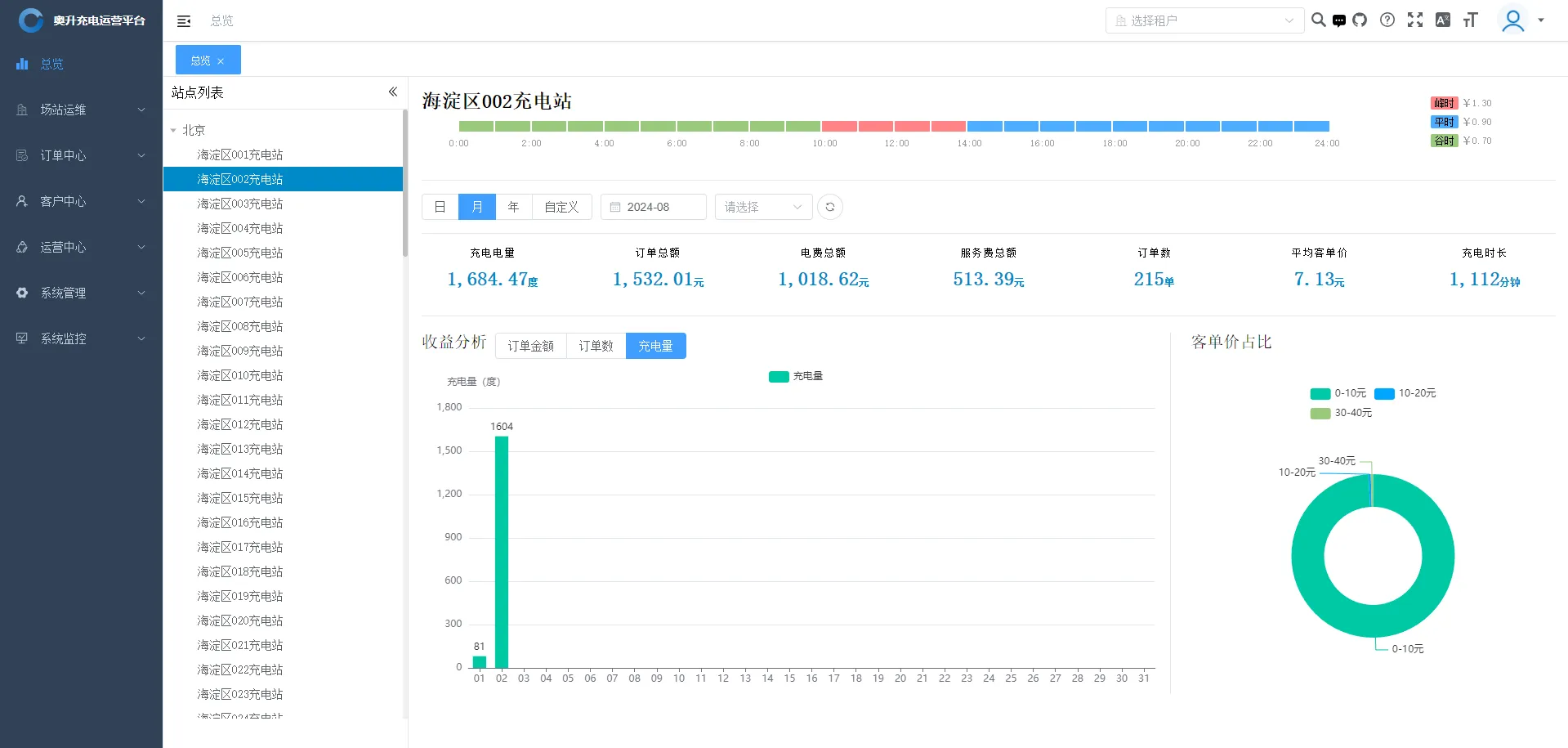The width and height of the screenshot is (1568, 748).
Task: Collapse the 站点列表 panel with double-arrow icon
Action: click(x=393, y=92)
